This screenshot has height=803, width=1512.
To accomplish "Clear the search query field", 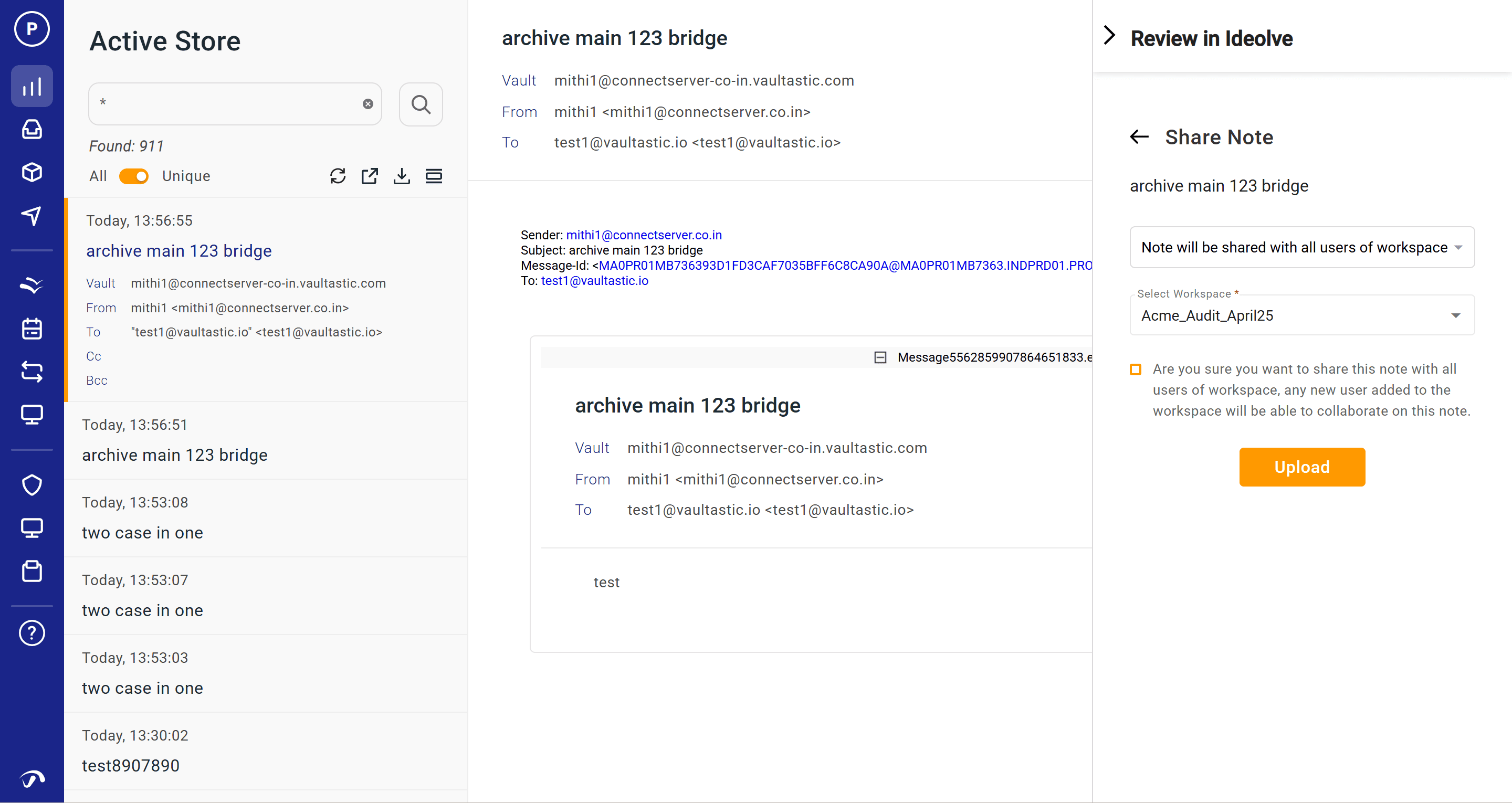I will coord(368,104).
